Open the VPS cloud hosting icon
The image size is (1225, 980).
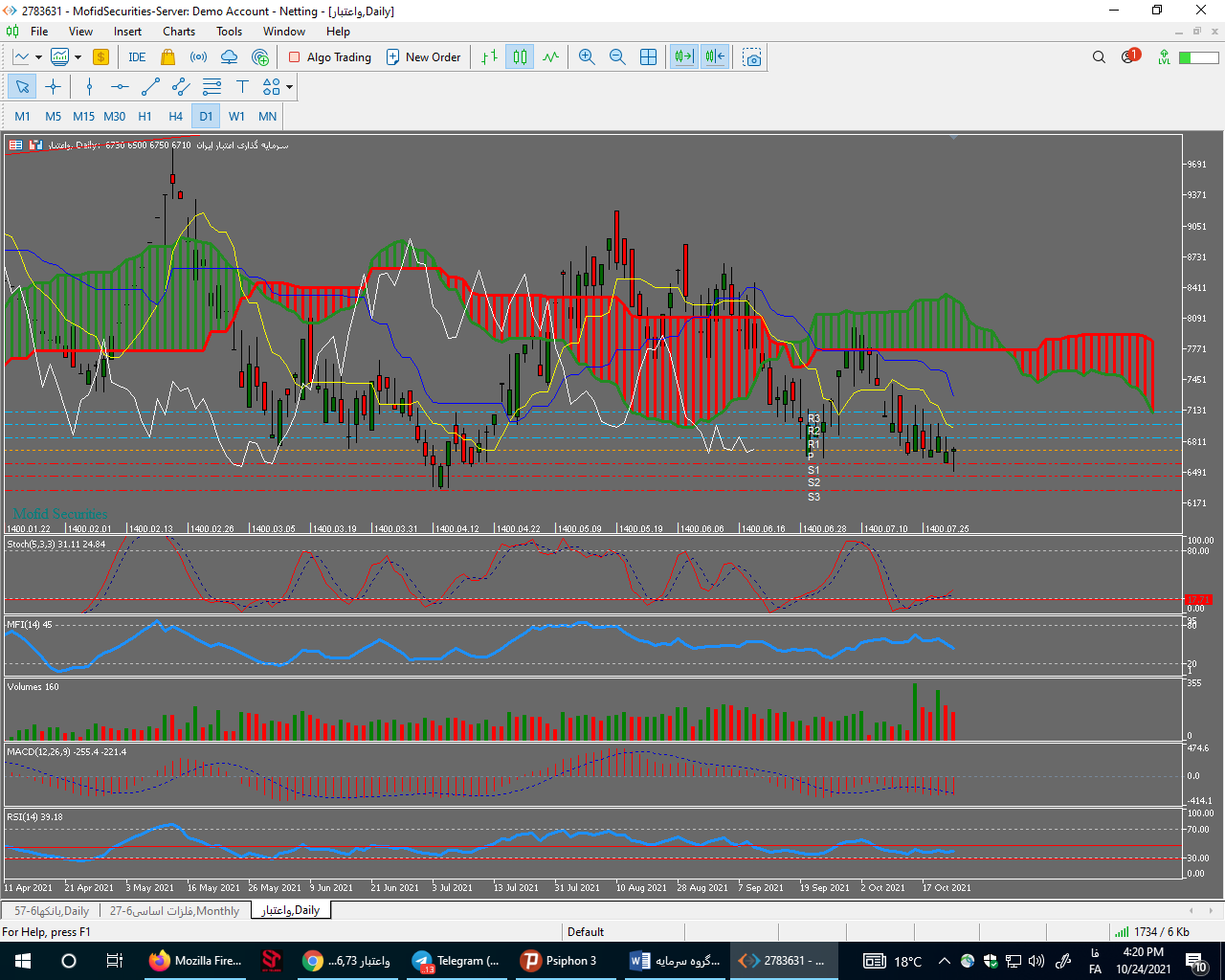tap(229, 57)
